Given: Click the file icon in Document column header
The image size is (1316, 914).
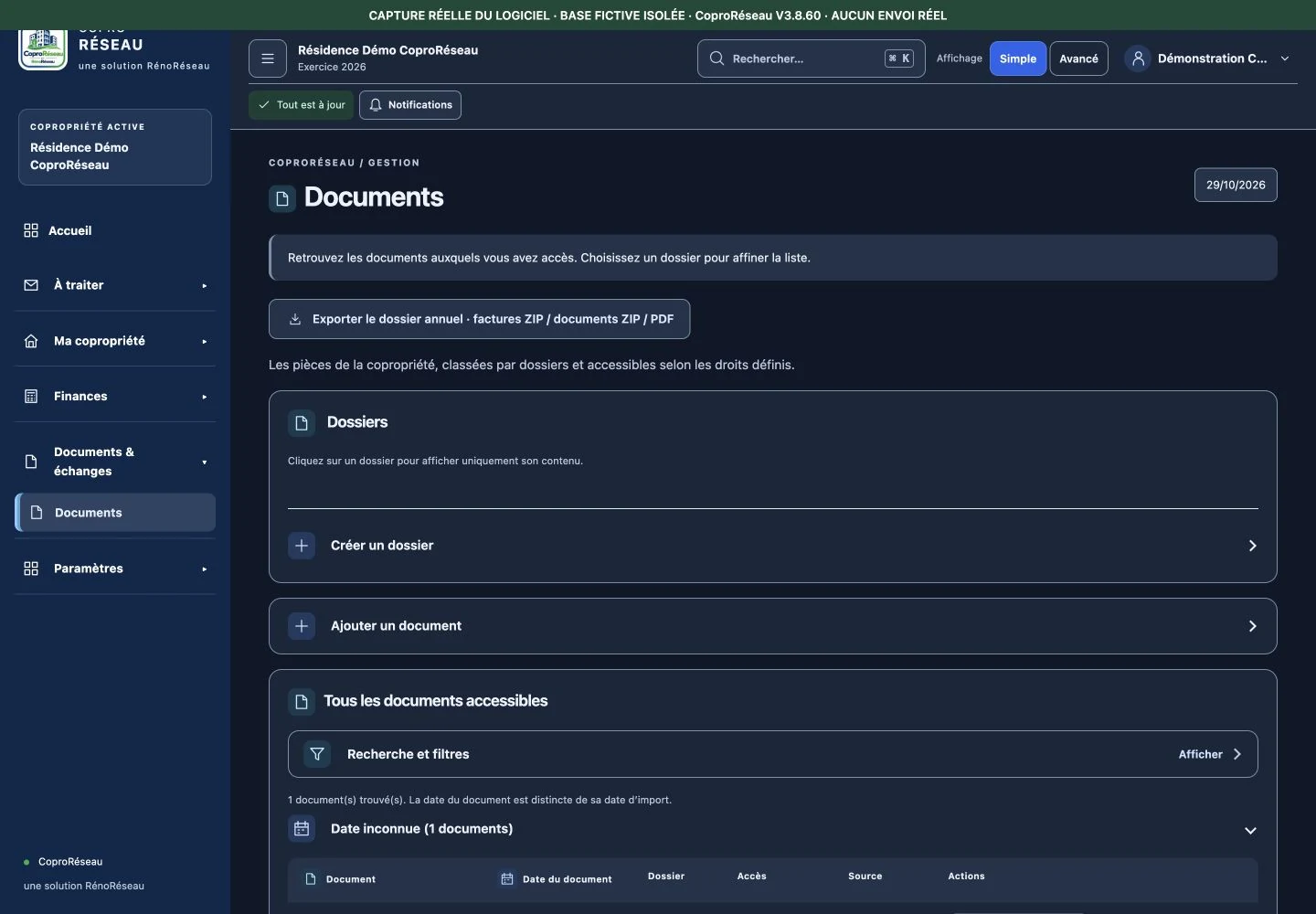Looking at the screenshot, I should (x=311, y=879).
